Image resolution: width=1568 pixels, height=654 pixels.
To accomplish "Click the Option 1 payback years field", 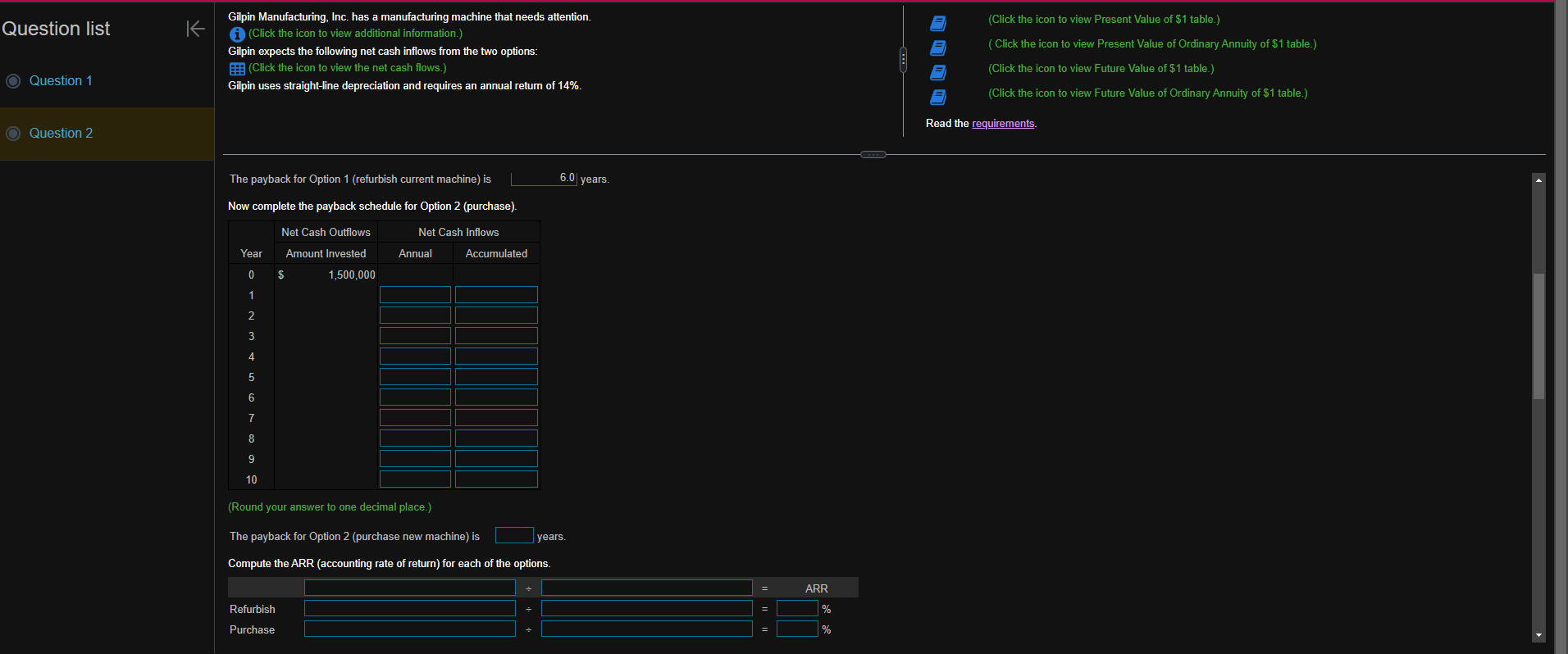I will point(544,178).
